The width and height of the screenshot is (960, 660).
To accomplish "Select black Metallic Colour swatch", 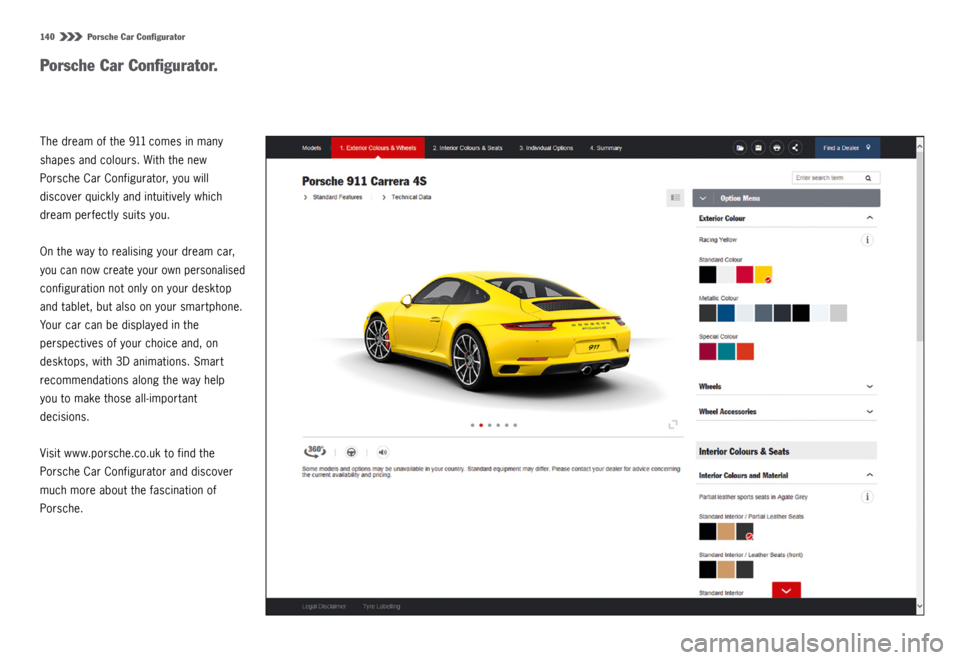I will 801,313.
